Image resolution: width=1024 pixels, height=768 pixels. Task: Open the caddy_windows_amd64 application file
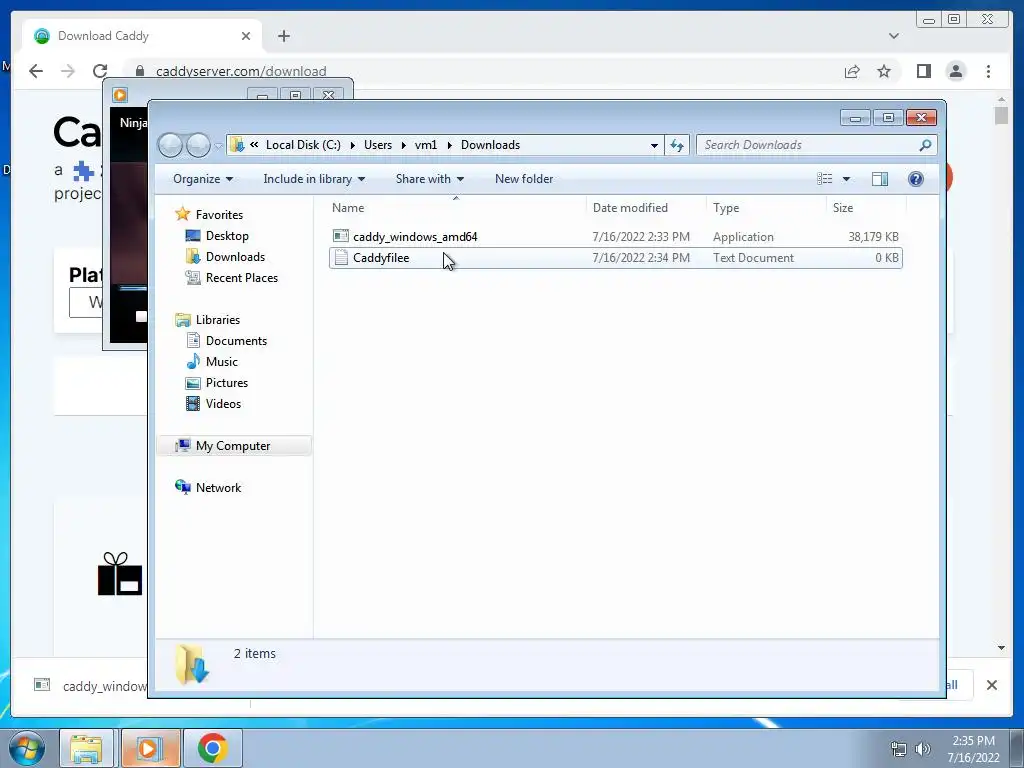coord(415,236)
